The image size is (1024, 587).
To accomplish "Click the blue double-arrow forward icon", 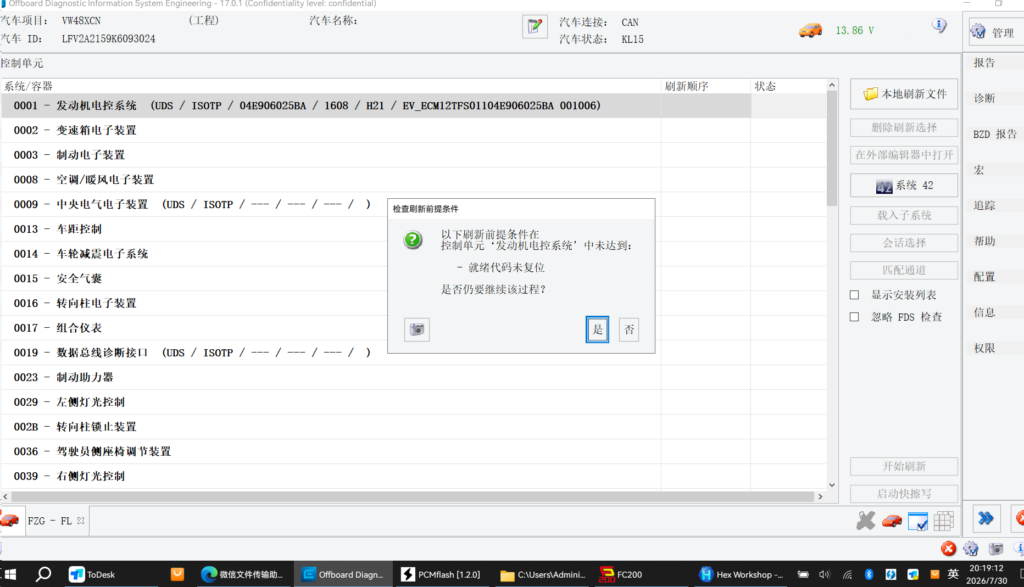I will tap(985, 519).
